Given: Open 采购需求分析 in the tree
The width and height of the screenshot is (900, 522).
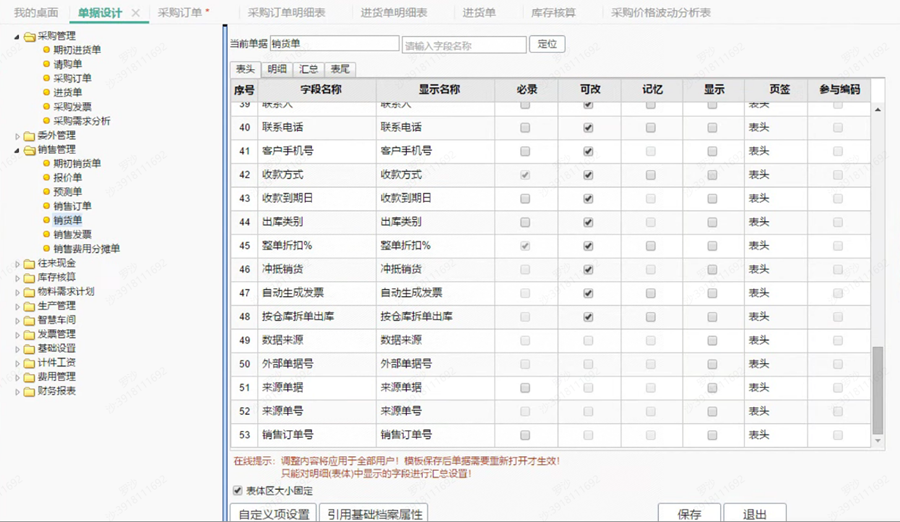Looking at the screenshot, I should (82, 121).
